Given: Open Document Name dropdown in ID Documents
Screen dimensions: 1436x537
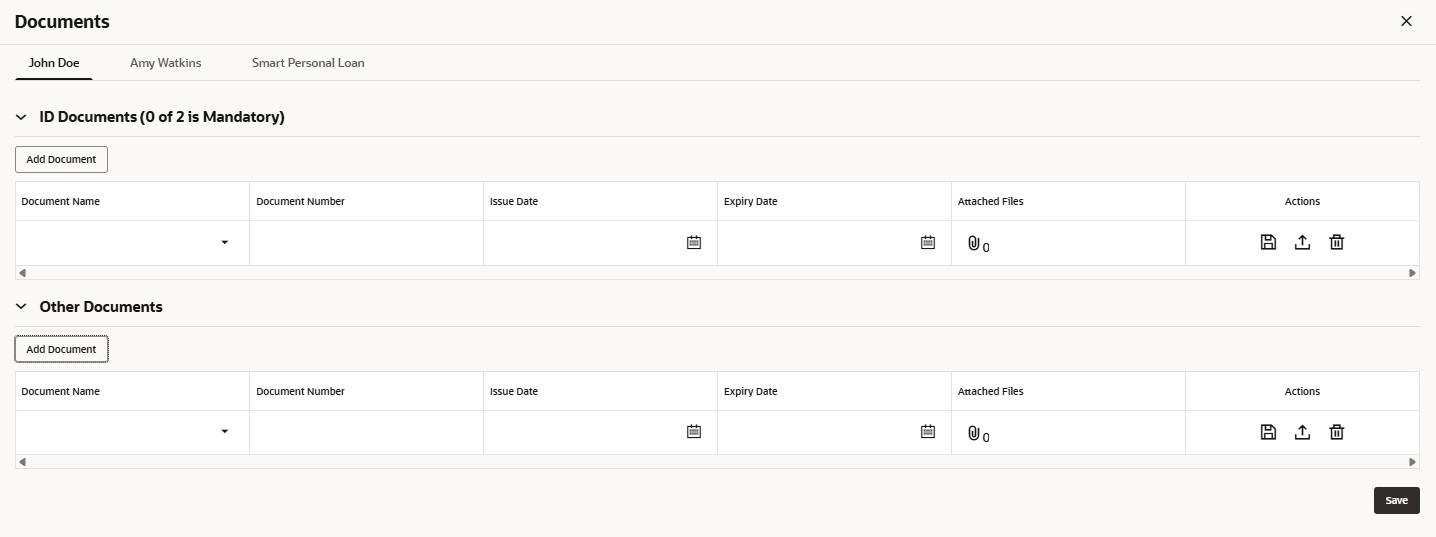Looking at the screenshot, I should (x=224, y=242).
